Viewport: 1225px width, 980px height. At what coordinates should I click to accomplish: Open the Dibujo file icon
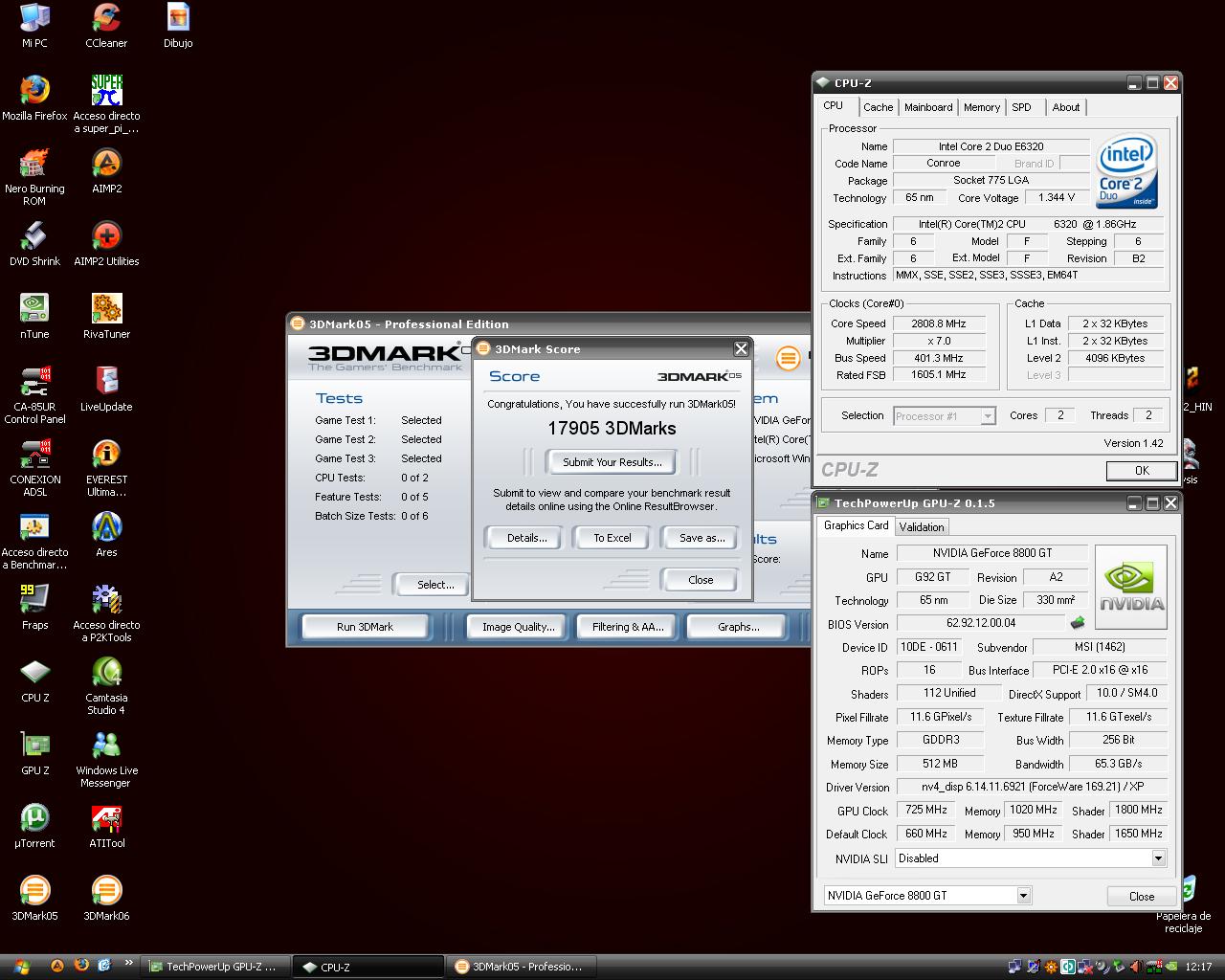pos(178,25)
